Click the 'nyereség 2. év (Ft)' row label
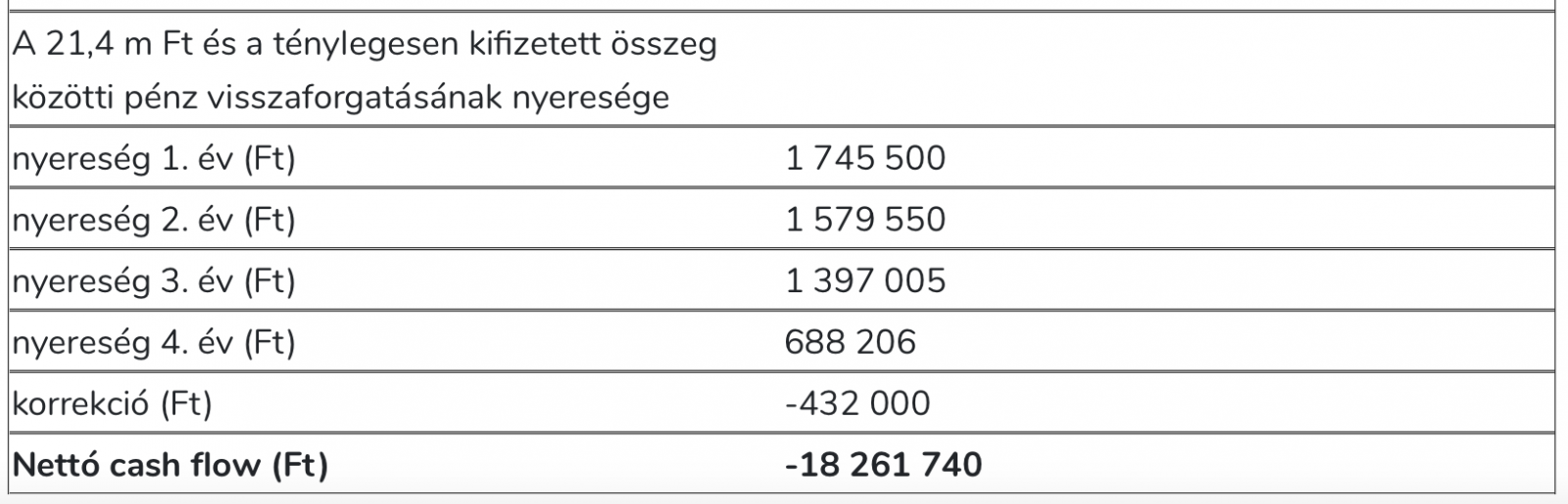Viewport: 1568px width, 504px height. [x=154, y=220]
